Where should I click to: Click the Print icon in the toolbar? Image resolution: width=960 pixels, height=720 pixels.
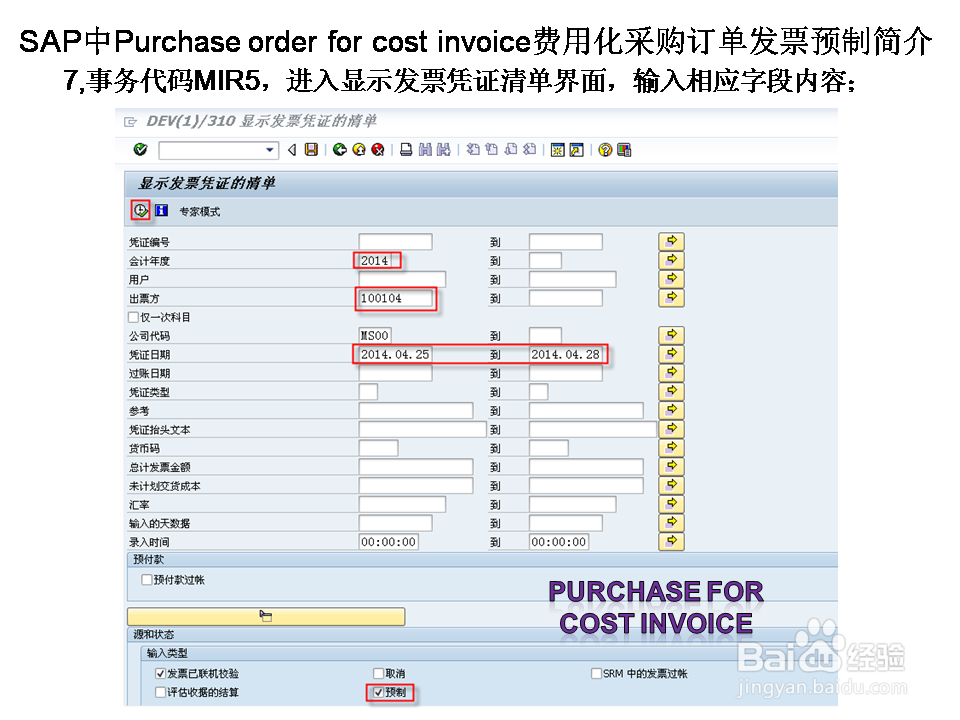pos(406,150)
